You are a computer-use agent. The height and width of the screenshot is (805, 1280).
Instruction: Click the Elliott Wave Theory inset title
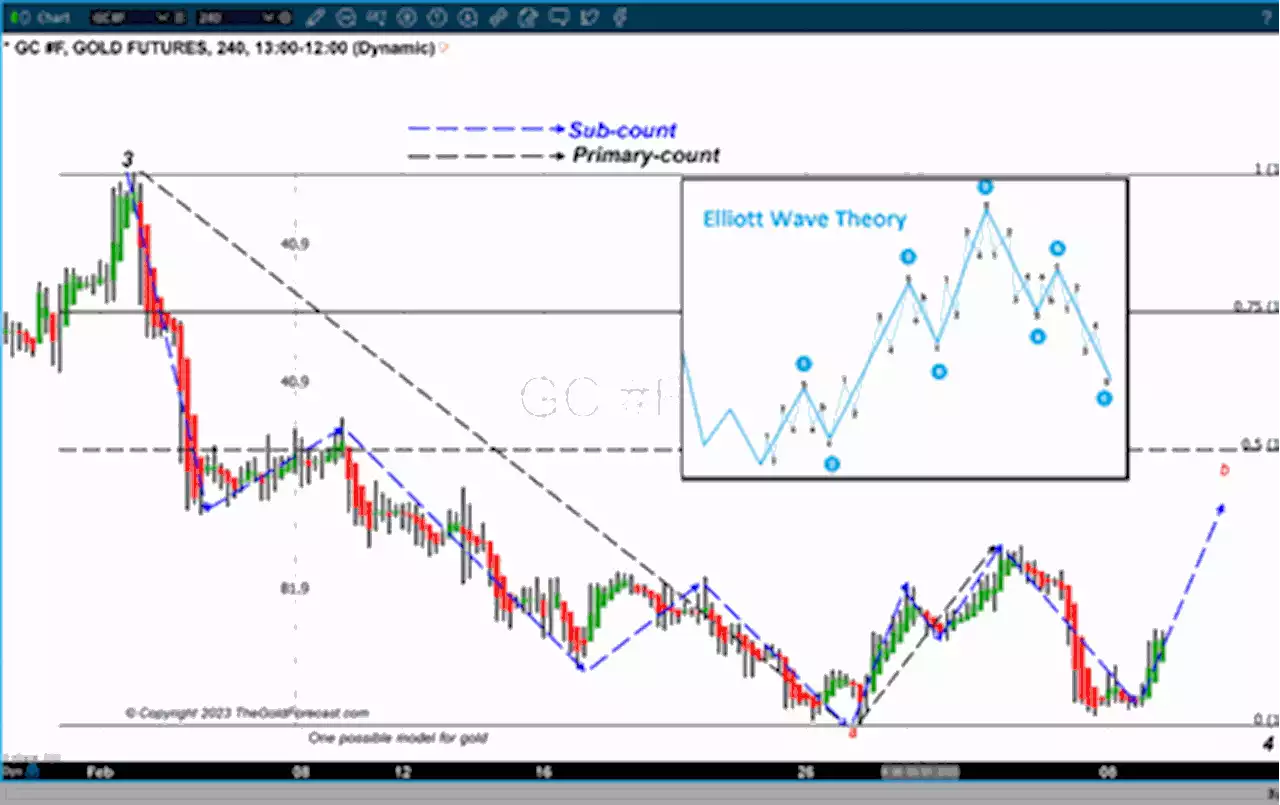804,219
